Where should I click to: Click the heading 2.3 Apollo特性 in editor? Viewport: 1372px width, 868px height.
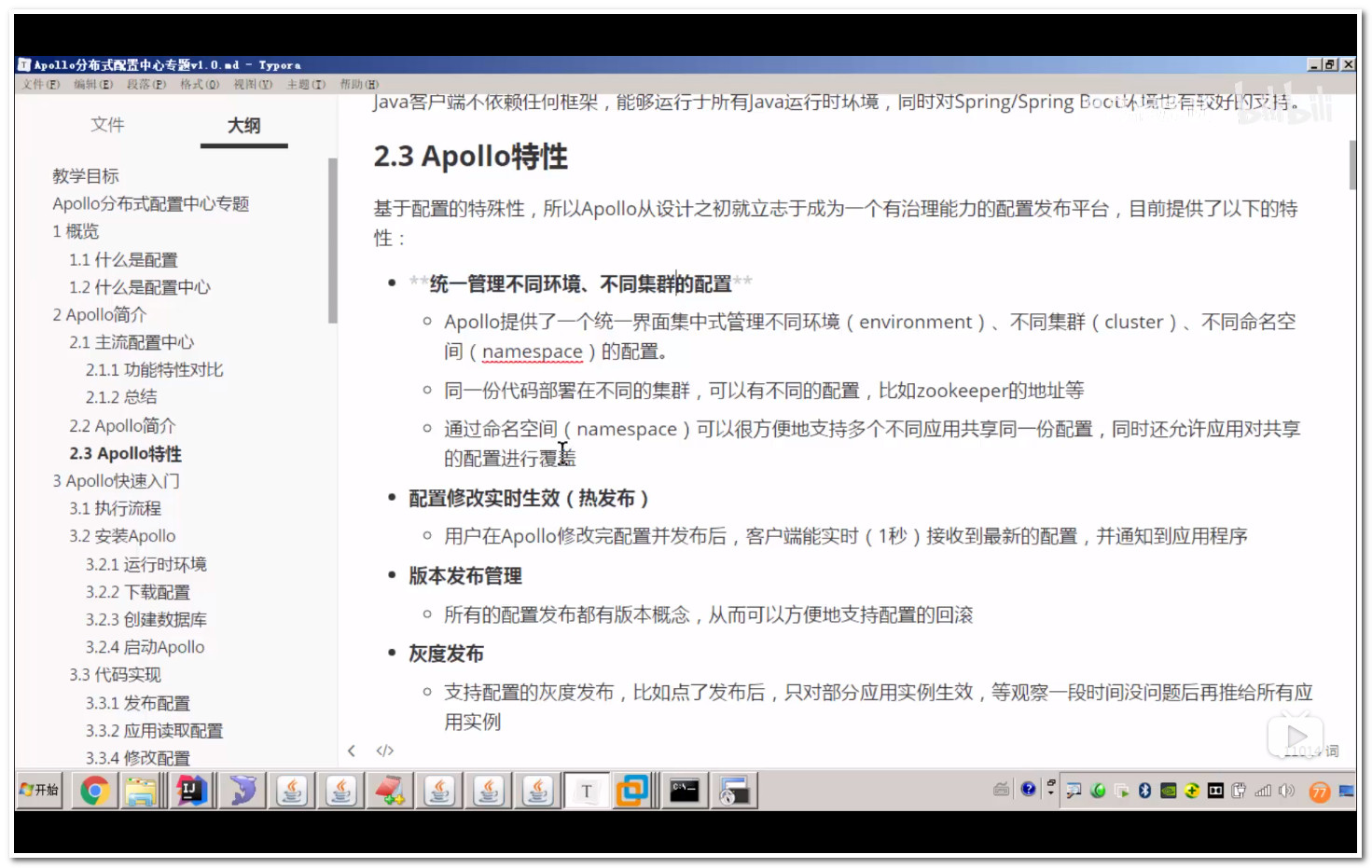471,156
